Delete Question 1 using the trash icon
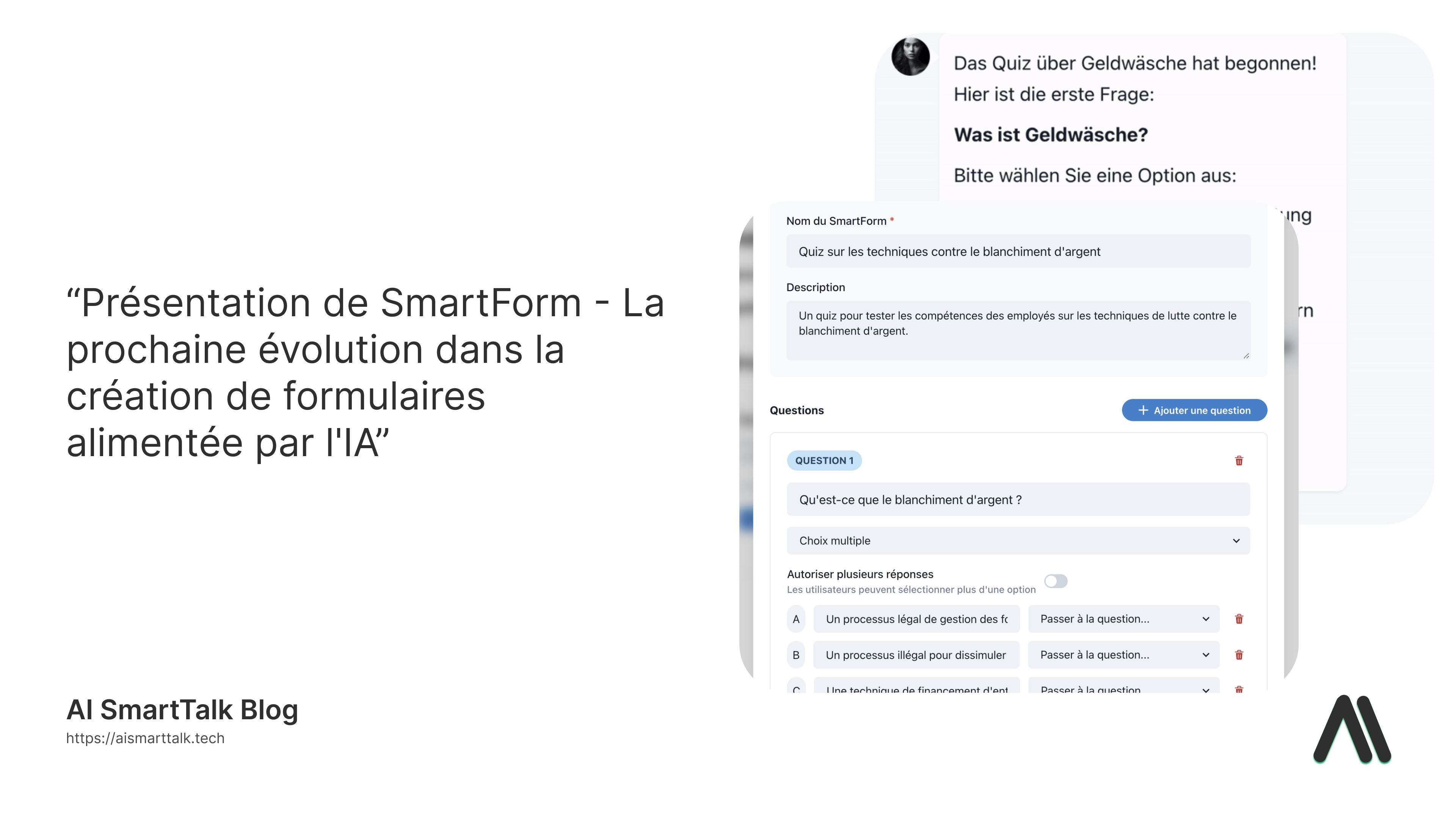1456x819 pixels. (1239, 461)
